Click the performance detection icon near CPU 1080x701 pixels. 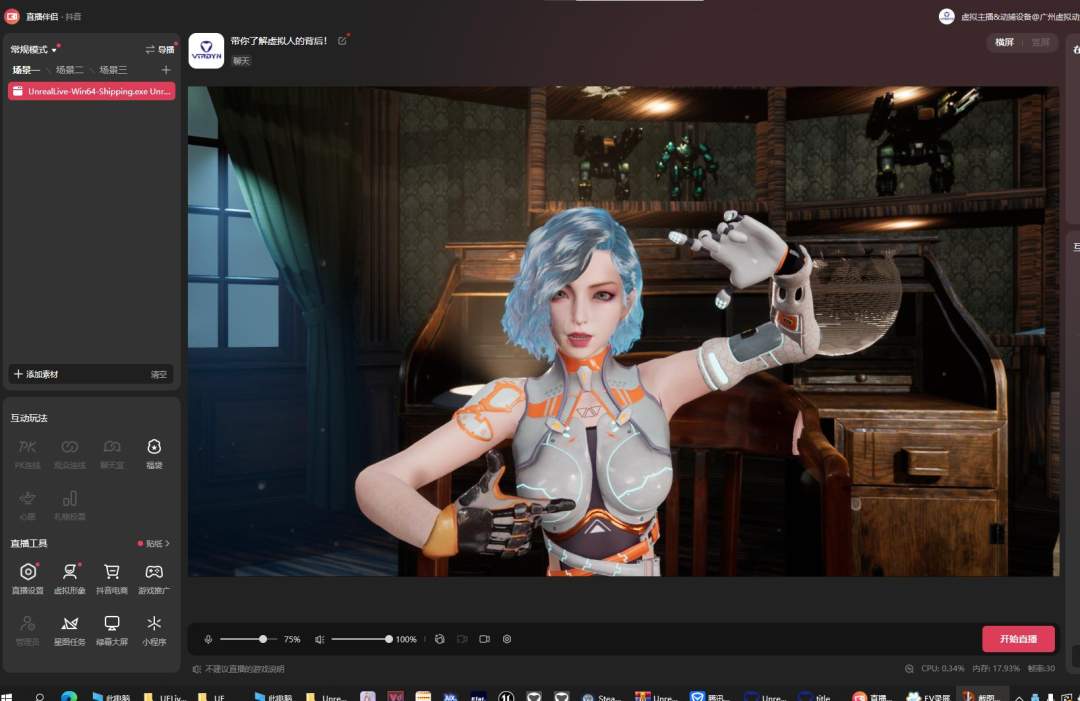click(909, 669)
